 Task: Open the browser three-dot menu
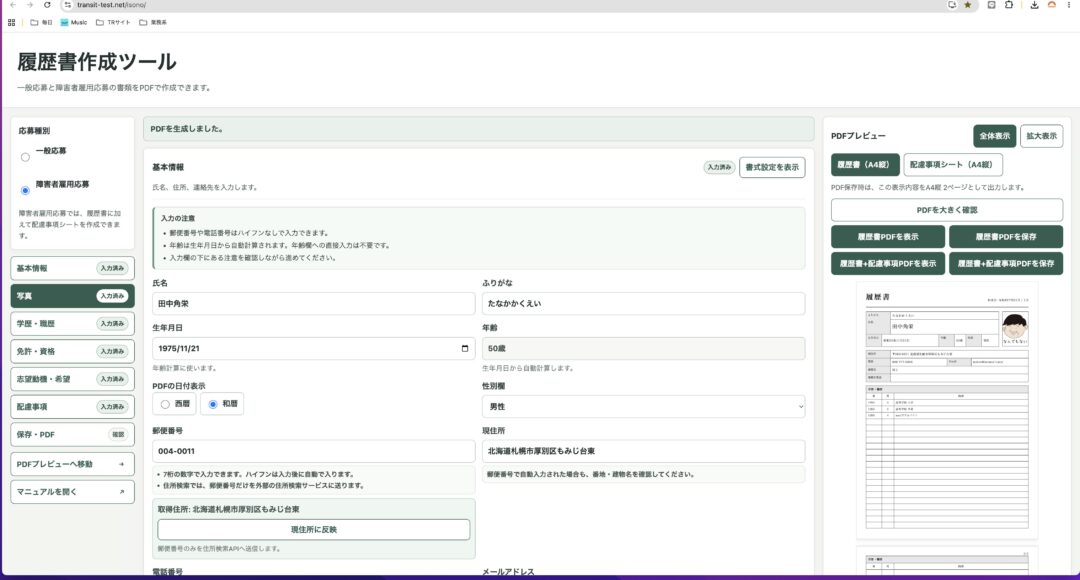click(x=1070, y=5)
